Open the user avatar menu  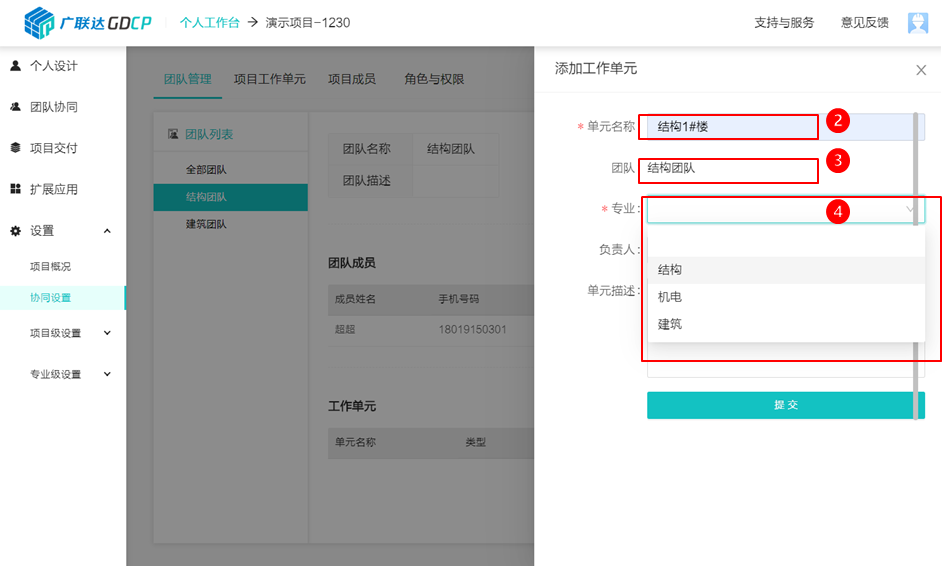[917, 23]
